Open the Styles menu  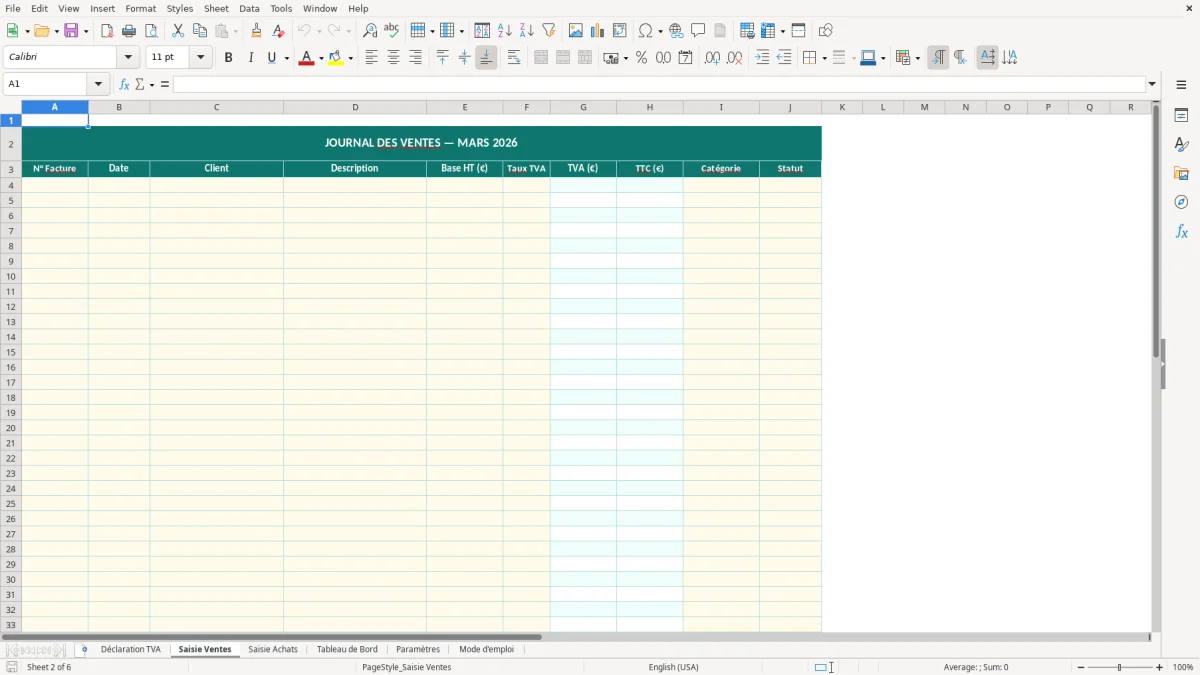coord(180,8)
